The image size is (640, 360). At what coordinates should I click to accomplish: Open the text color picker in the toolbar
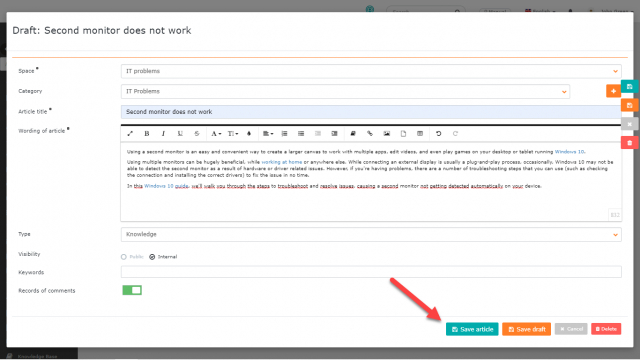pos(249,133)
